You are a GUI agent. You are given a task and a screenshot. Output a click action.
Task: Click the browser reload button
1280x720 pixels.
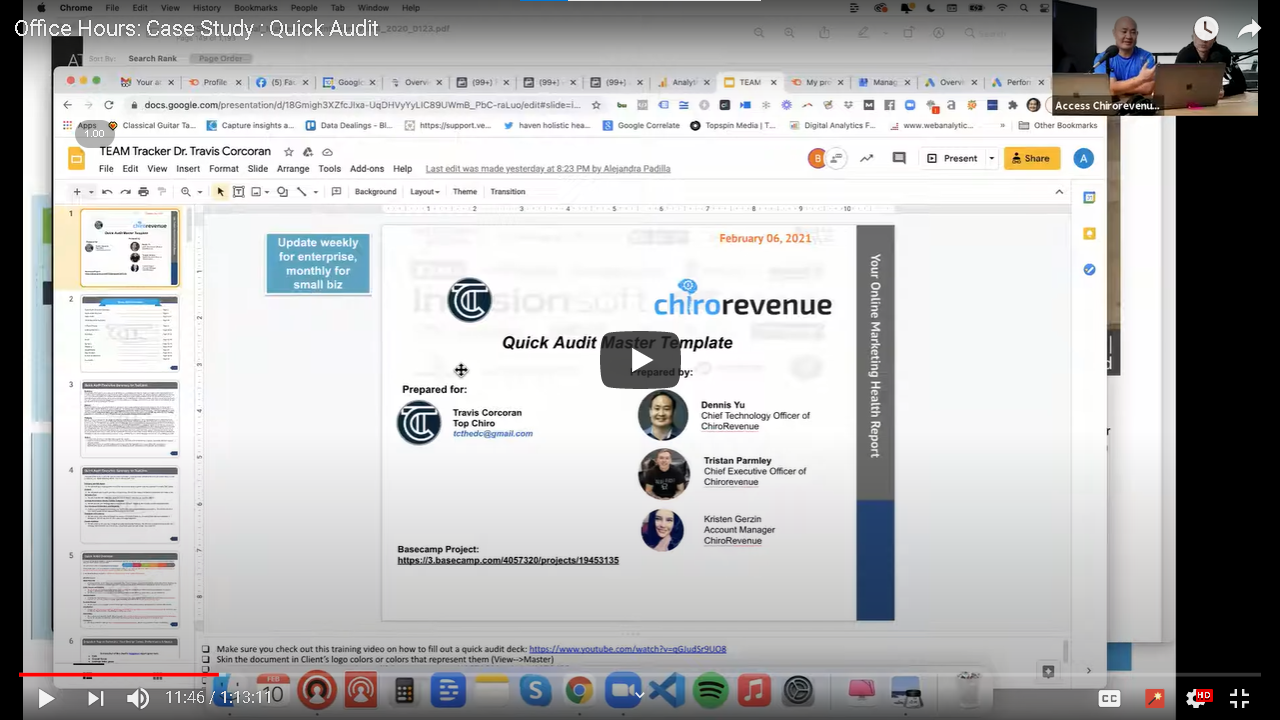(x=108, y=104)
